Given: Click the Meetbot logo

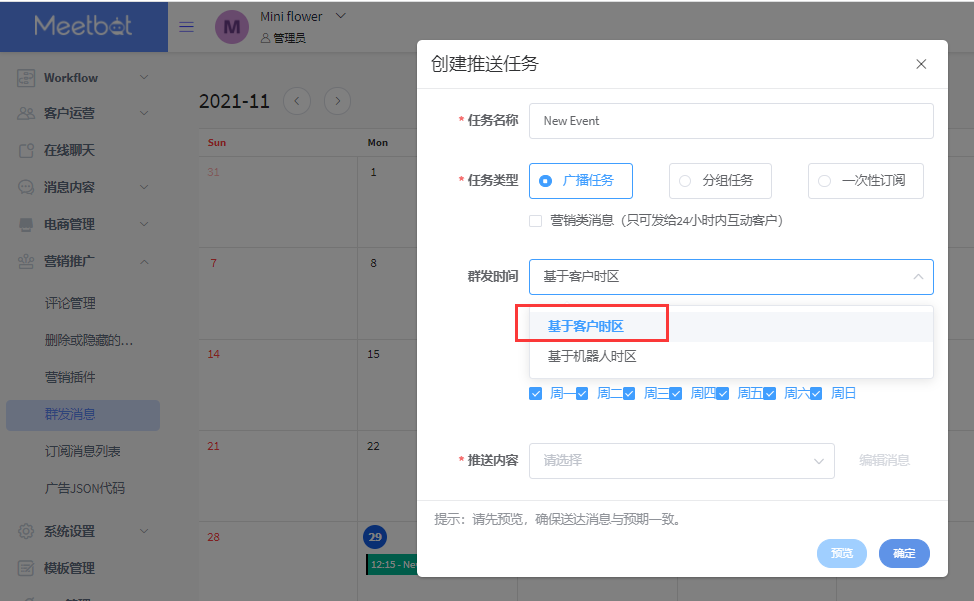Looking at the screenshot, I should coord(83,26).
